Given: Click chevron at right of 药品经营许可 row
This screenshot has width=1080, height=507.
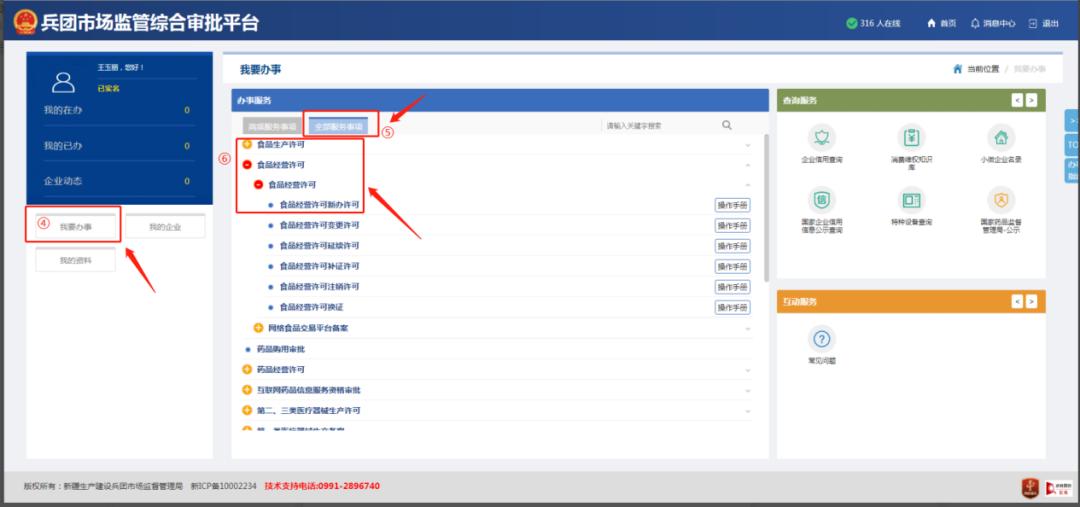Looking at the screenshot, I should [x=748, y=371].
